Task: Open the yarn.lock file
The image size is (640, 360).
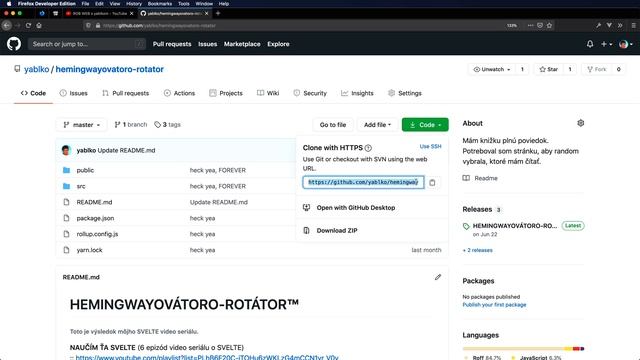Action: pos(89,250)
